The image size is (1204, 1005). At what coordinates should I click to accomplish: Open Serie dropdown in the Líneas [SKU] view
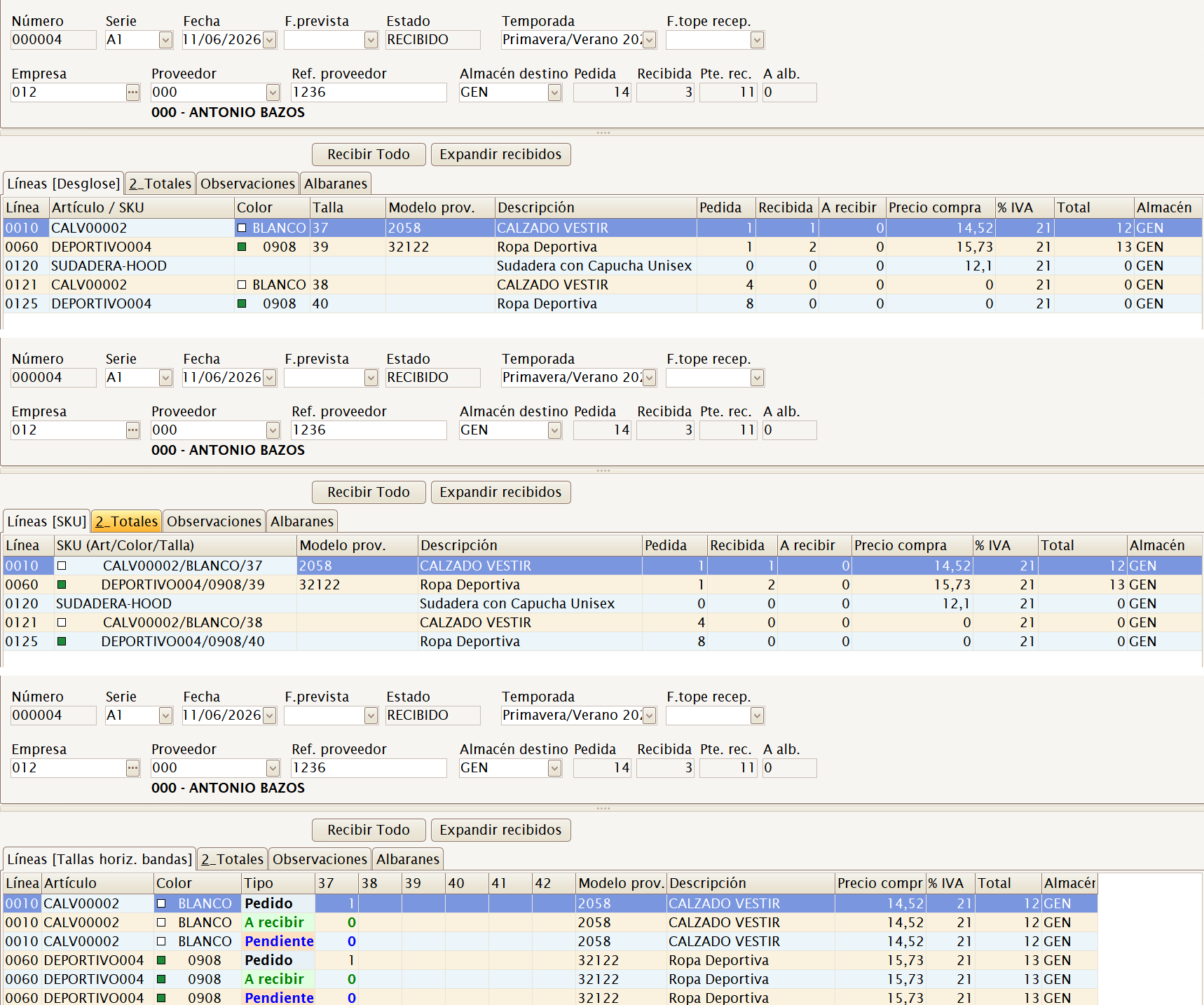pos(165,378)
